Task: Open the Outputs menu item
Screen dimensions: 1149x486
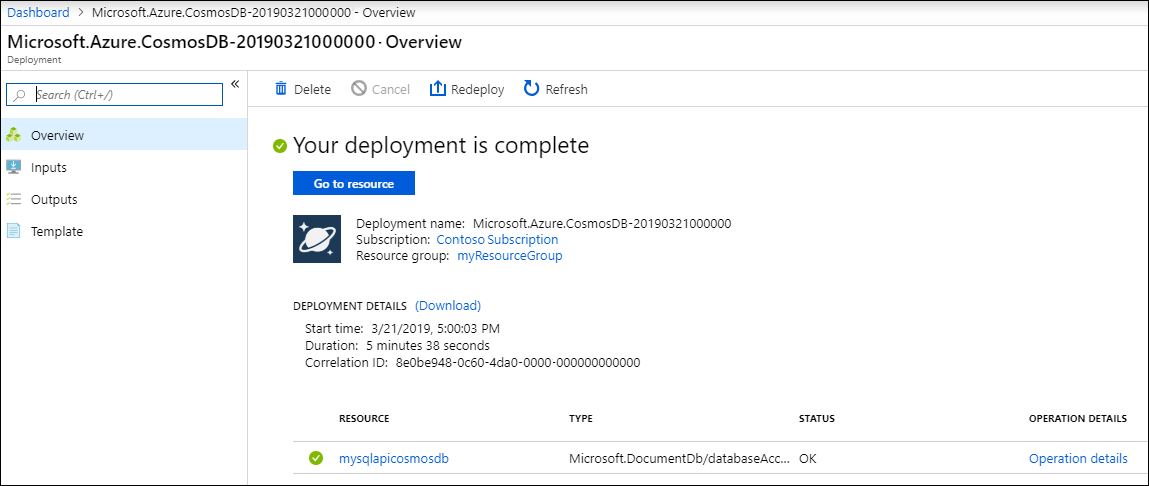Action: tap(123, 199)
